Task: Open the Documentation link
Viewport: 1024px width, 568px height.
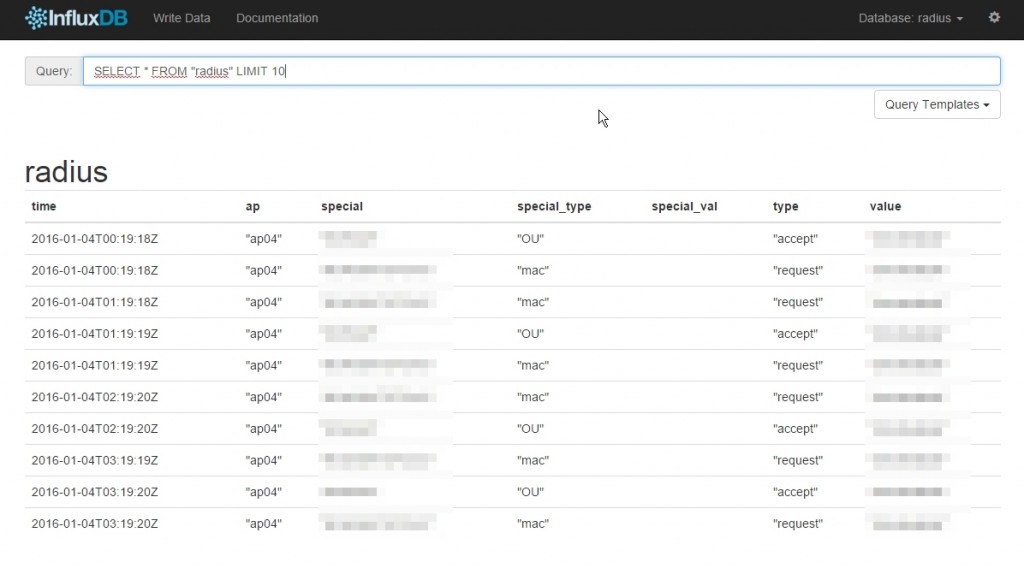Action: [x=277, y=18]
